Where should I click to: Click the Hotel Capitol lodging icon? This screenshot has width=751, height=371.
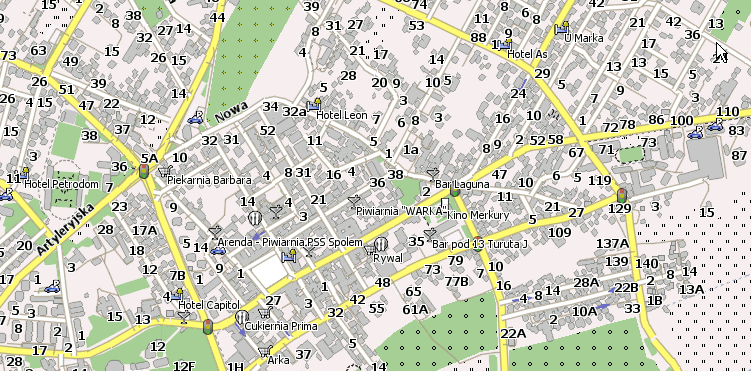(x=176, y=294)
